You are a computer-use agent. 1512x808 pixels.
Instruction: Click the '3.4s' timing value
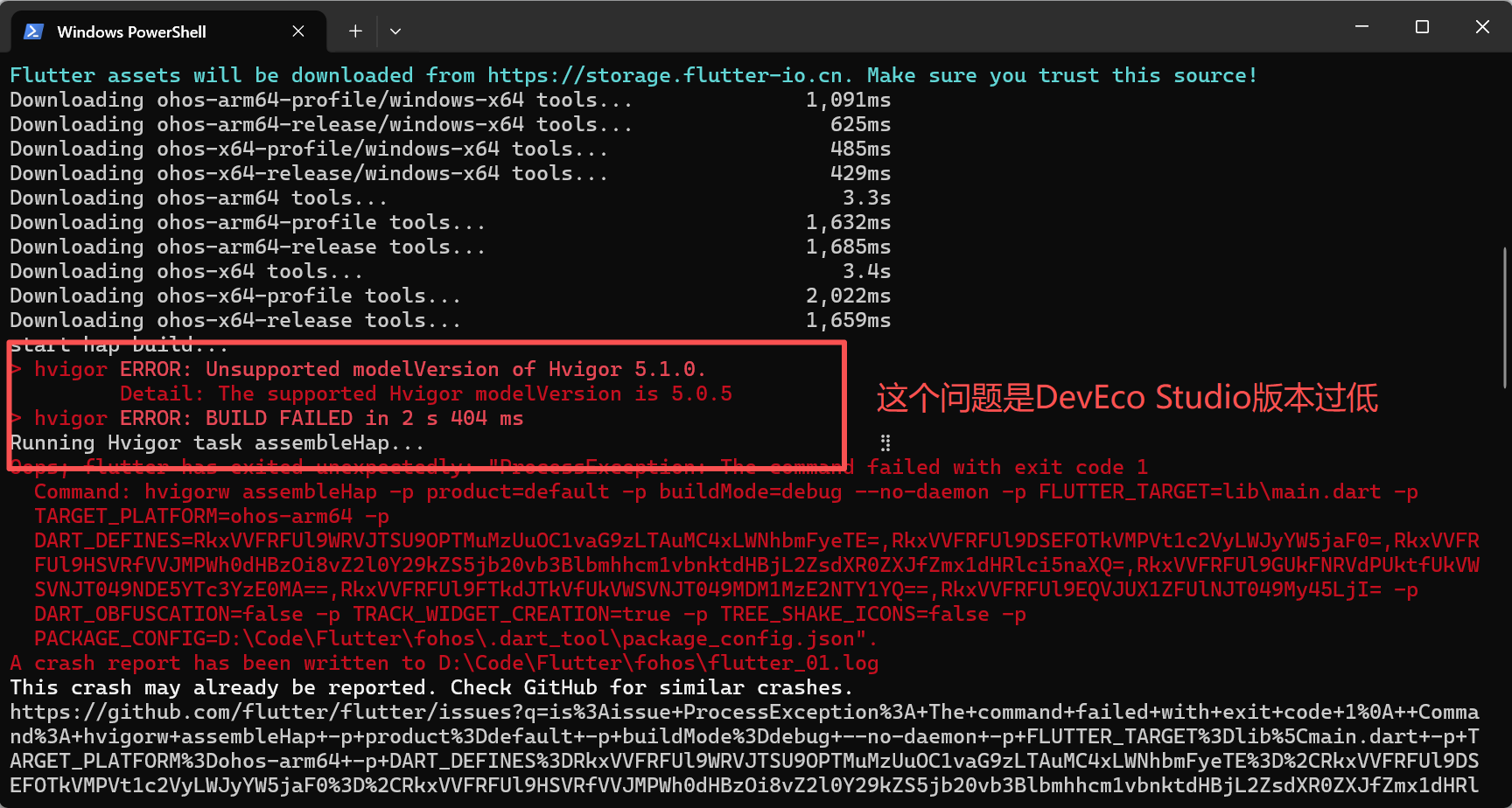point(866,271)
